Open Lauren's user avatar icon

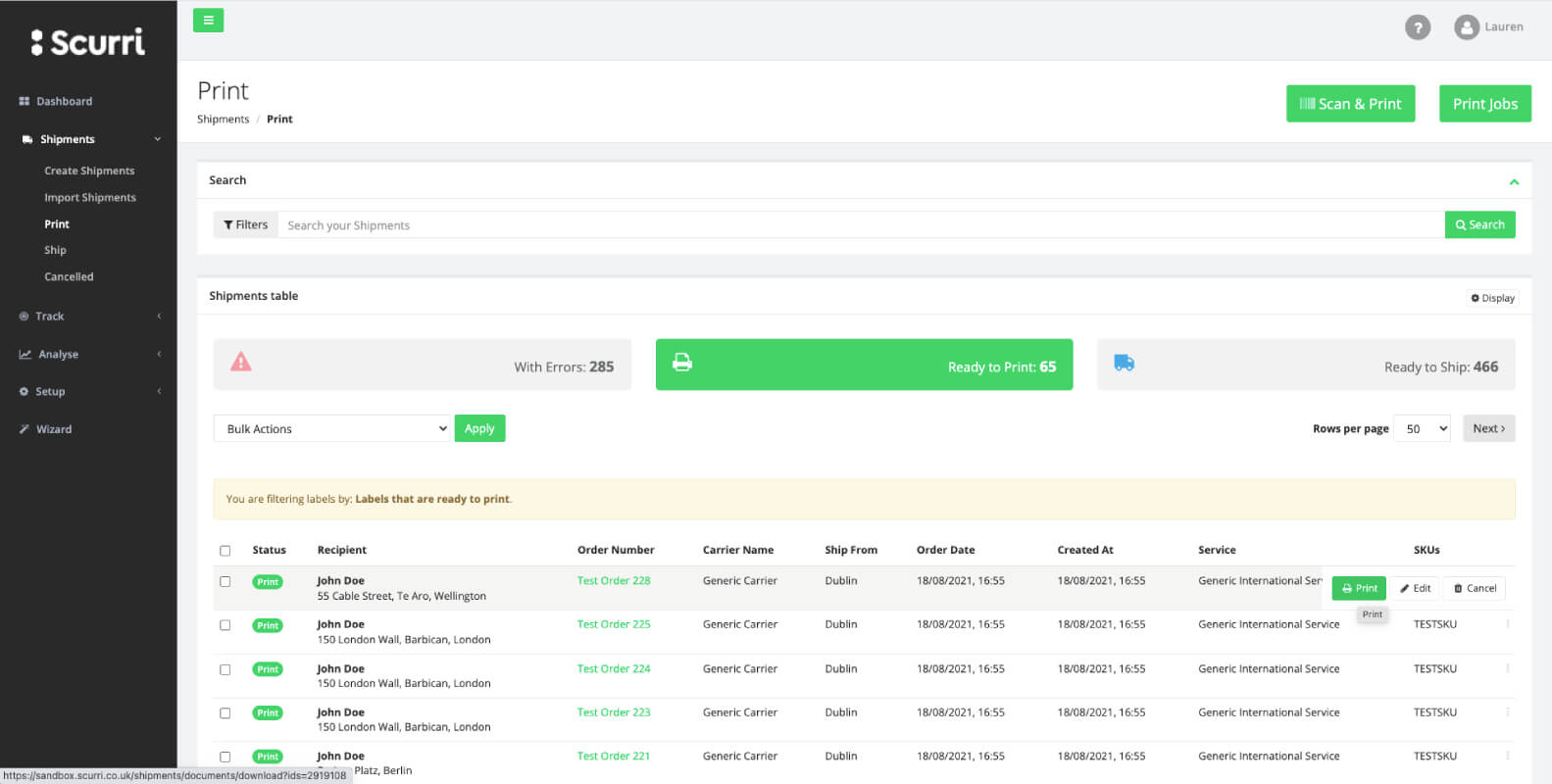[1467, 27]
